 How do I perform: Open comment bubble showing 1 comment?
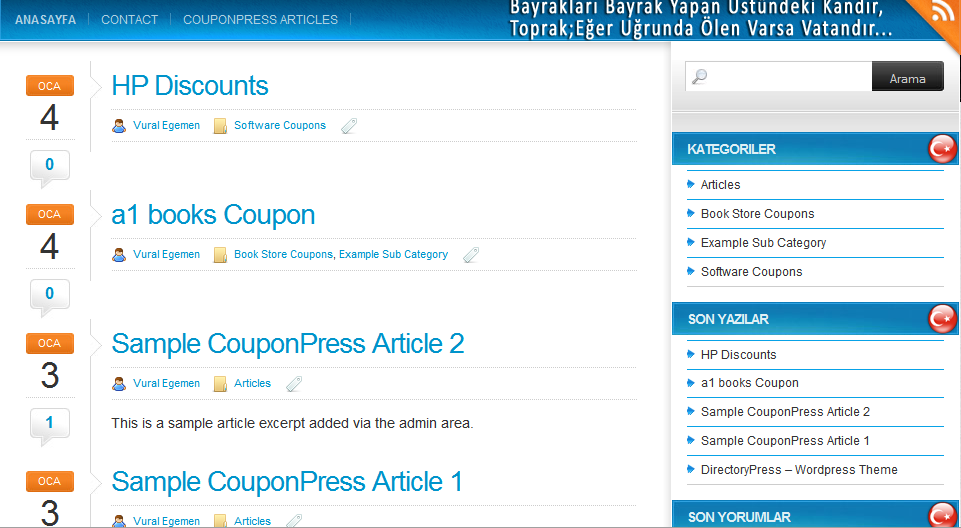coord(50,427)
